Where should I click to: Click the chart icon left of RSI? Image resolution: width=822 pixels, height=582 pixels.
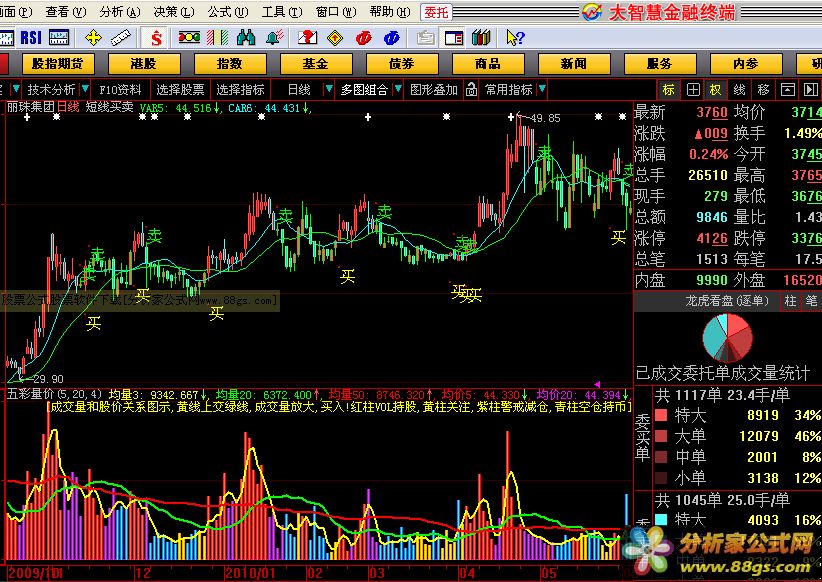click(x=6, y=38)
